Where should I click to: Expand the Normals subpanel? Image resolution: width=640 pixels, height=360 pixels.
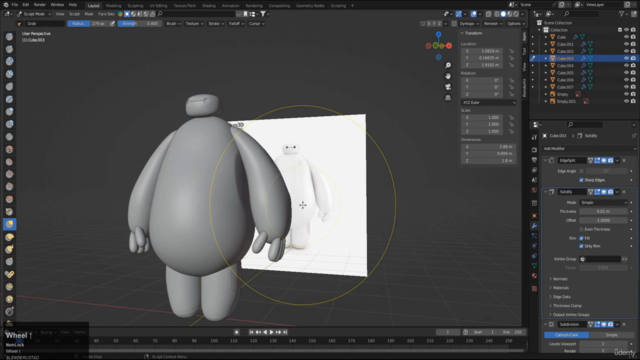pyautogui.click(x=559, y=279)
